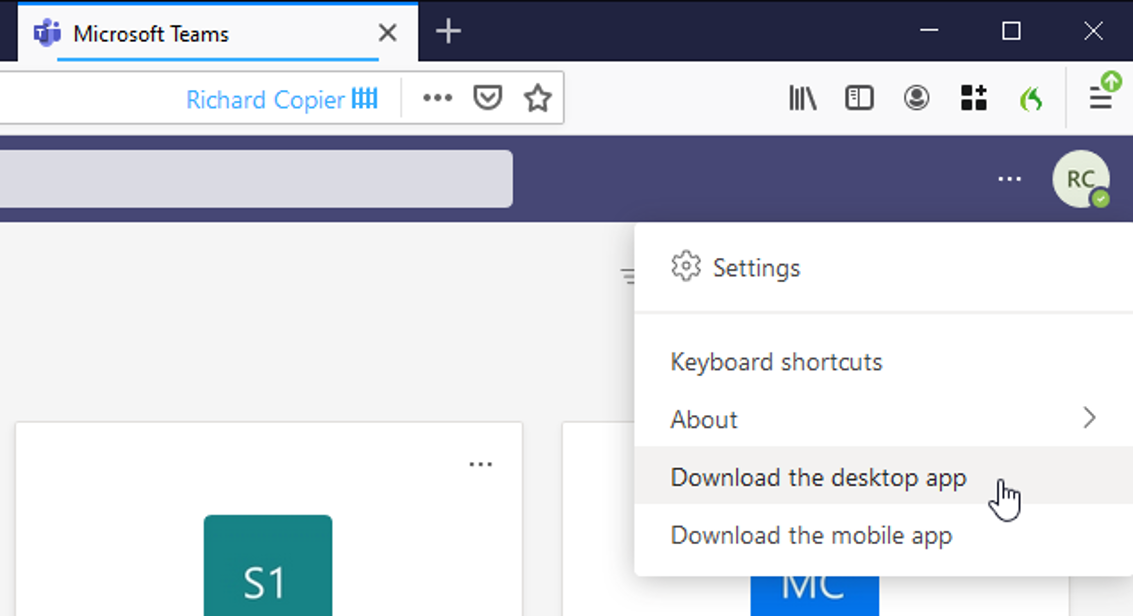
Task: Open Settings from the menu
Action: click(x=883, y=268)
